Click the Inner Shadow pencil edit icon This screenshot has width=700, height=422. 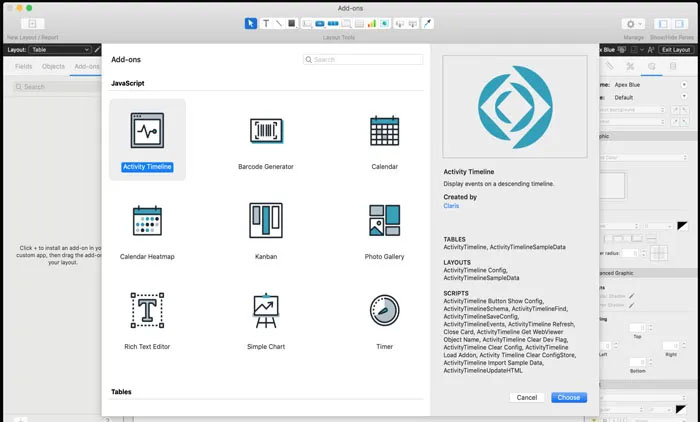pyautogui.click(x=631, y=305)
